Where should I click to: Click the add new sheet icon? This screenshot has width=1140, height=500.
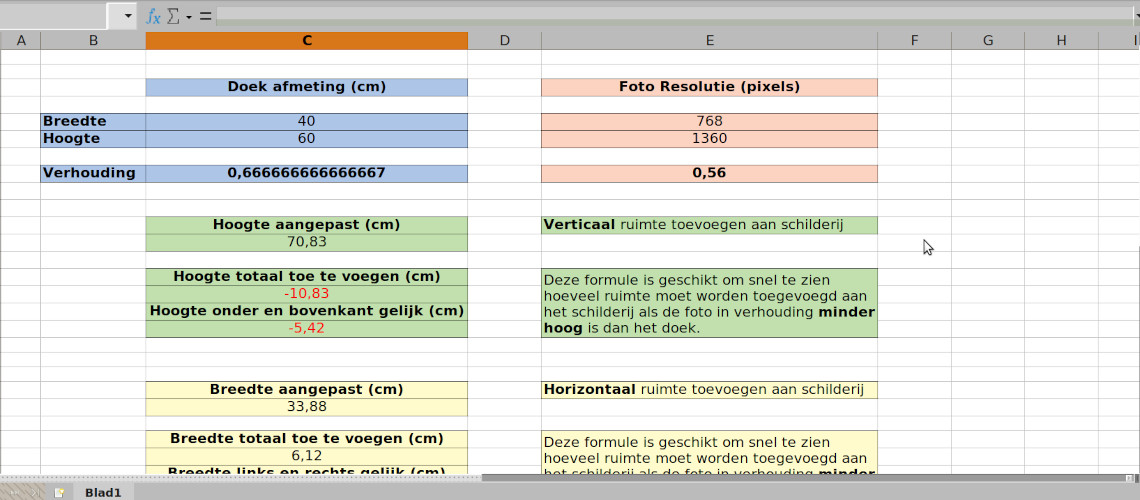(x=59, y=493)
